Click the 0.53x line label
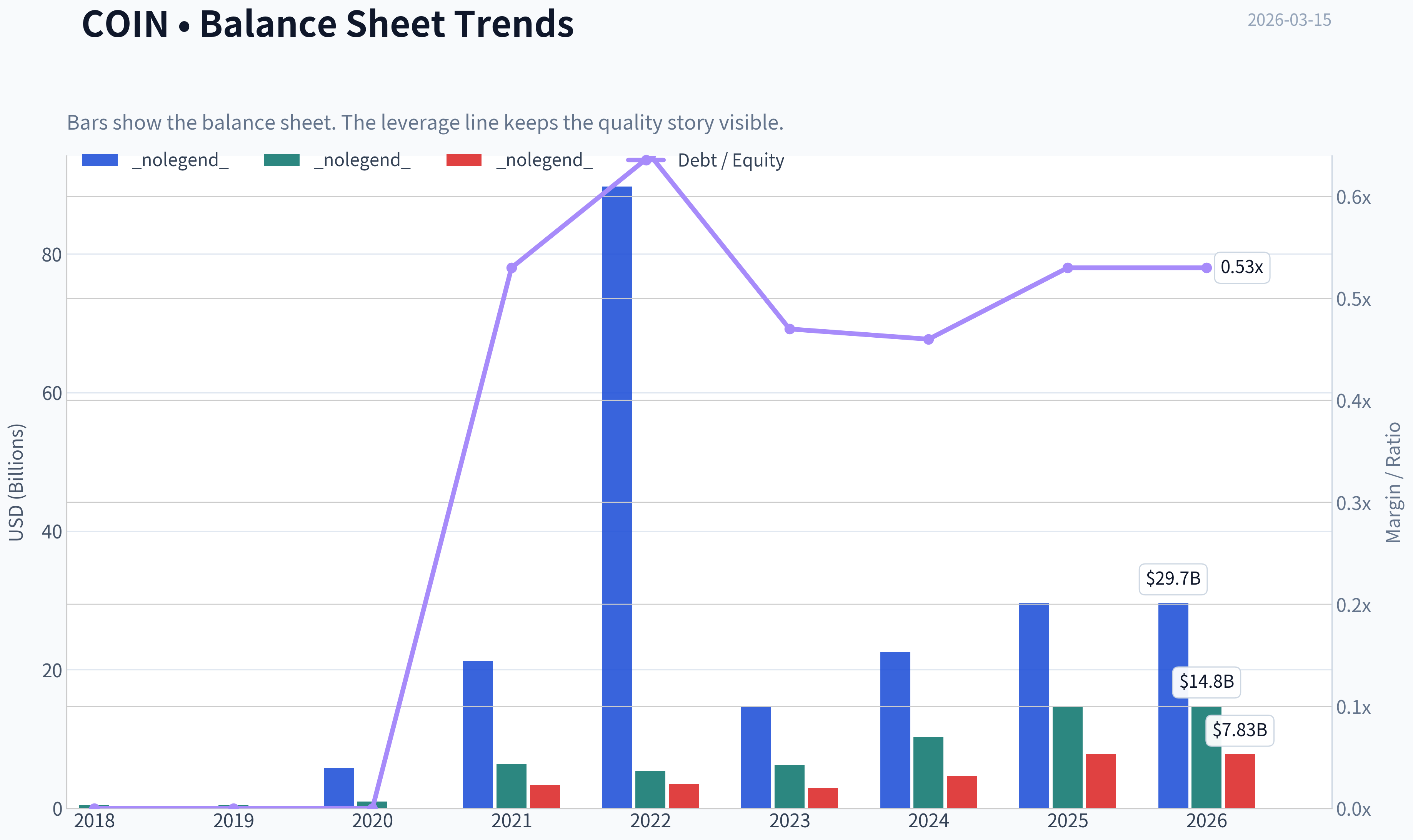Screen dimensions: 1413x840 pyautogui.click(x=1241, y=267)
